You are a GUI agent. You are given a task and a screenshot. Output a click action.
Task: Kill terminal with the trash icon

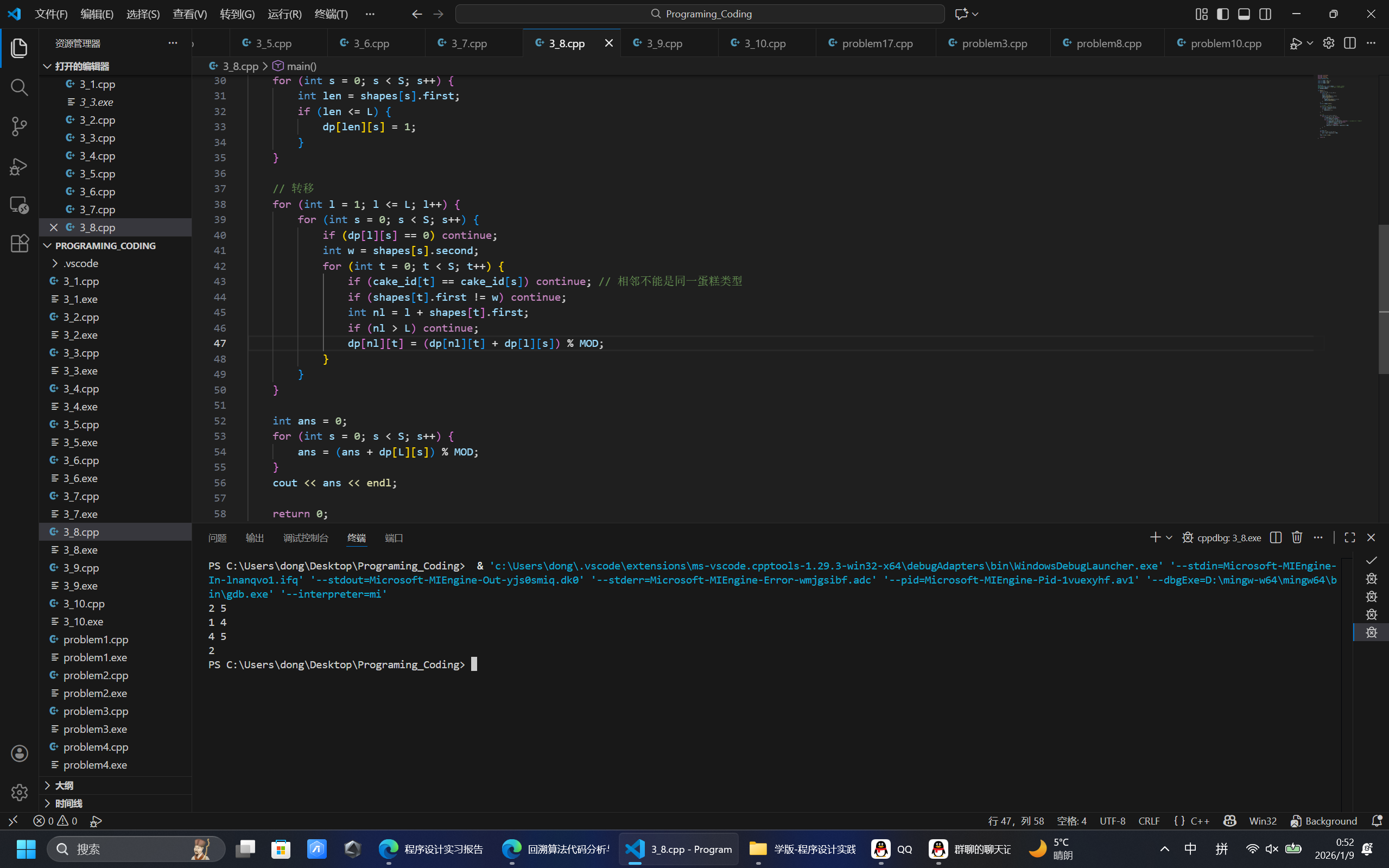pos(1297,537)
